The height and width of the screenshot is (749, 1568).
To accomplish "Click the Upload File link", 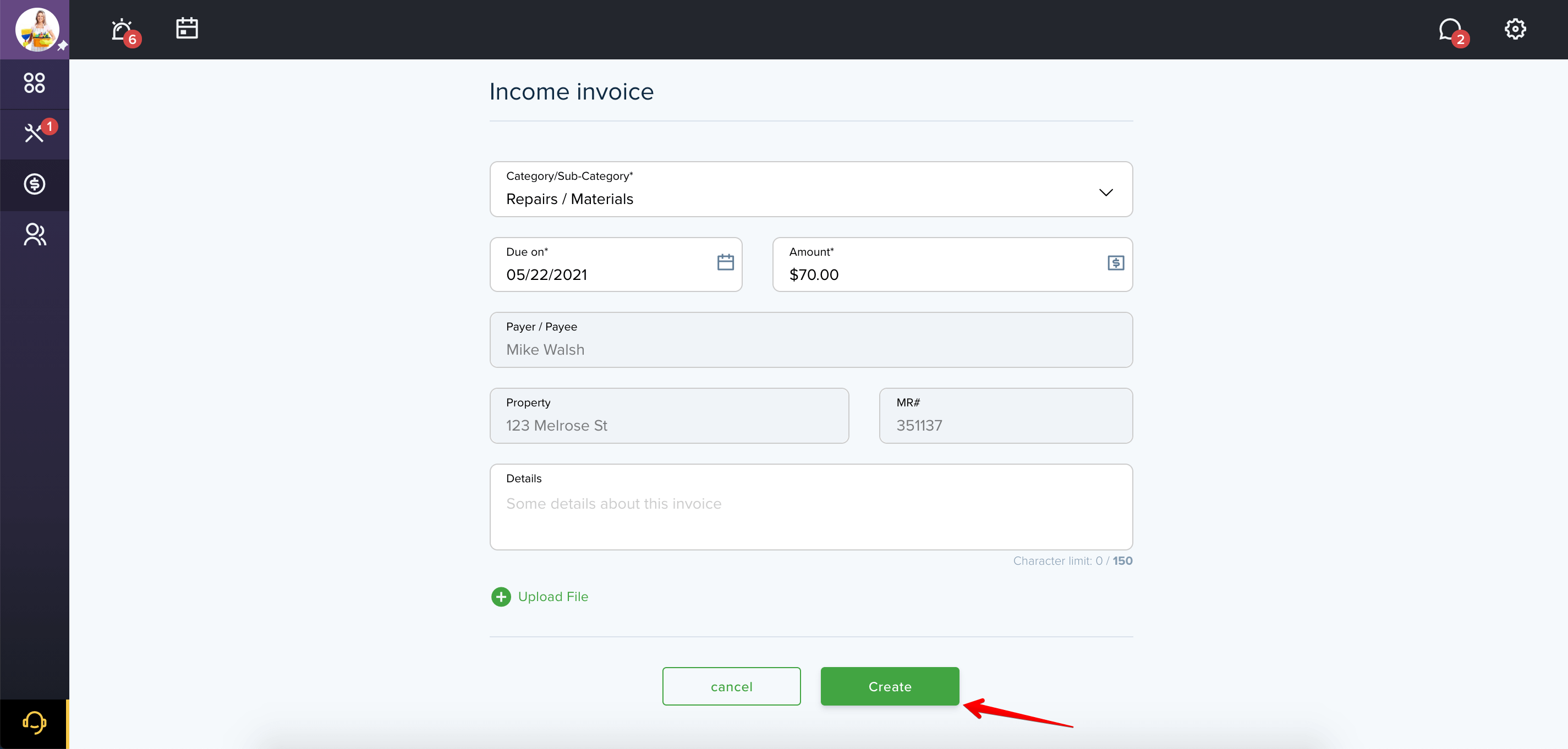I will pos(553,596).
